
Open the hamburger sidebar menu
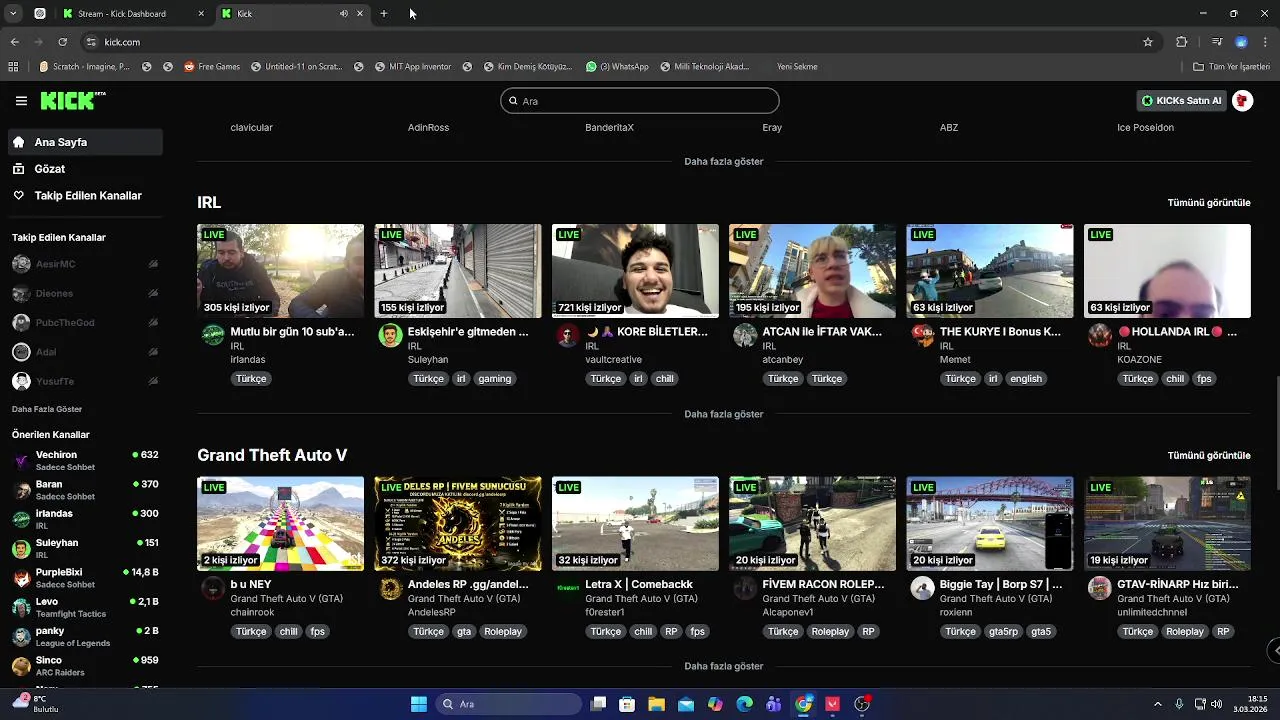coord(21,101)
